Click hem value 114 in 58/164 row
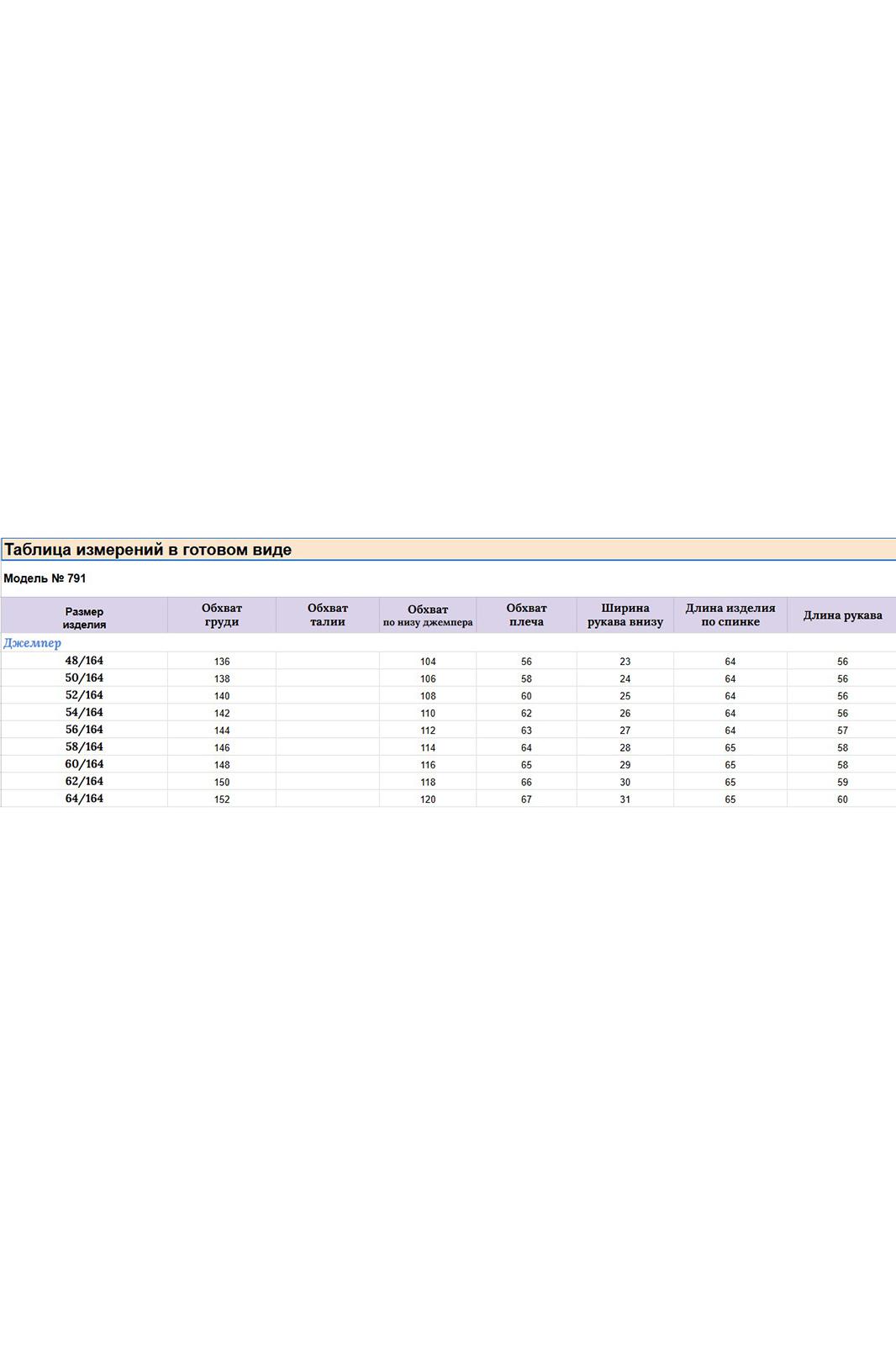This screenshot has width=896, height=1345. [428, 748]
